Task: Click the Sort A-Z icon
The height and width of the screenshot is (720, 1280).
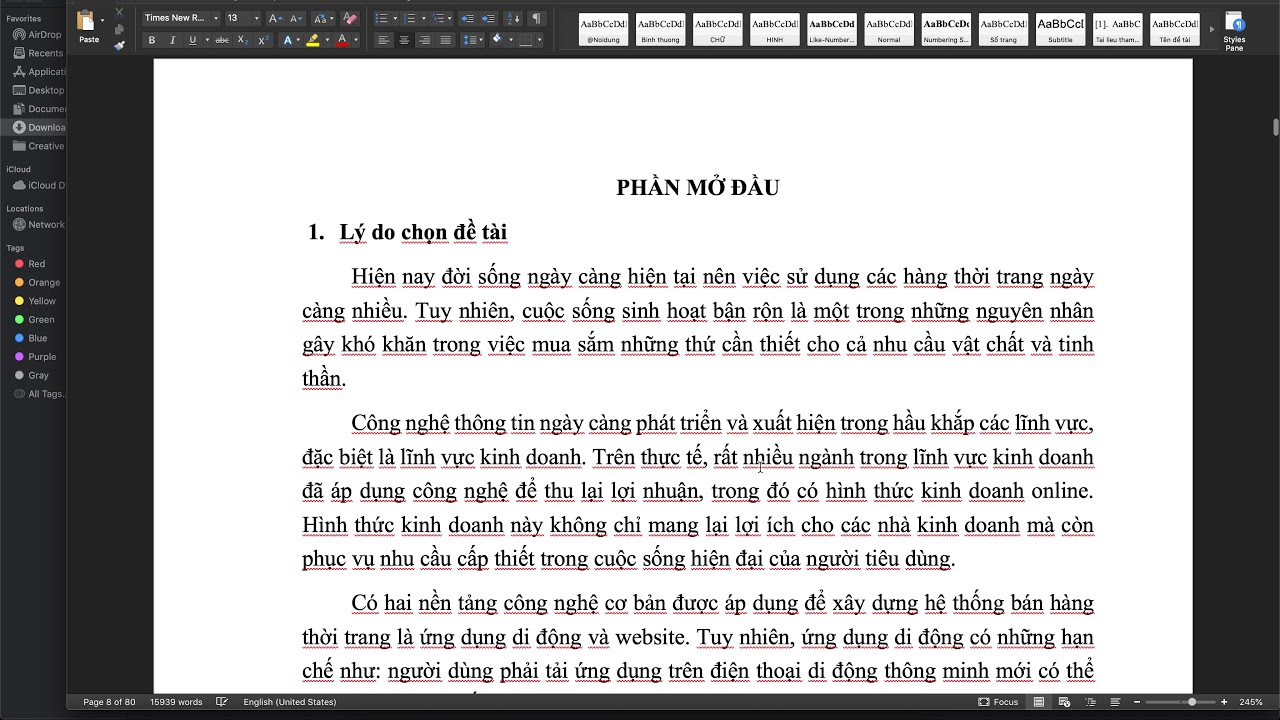Action: tap(512, 18)
